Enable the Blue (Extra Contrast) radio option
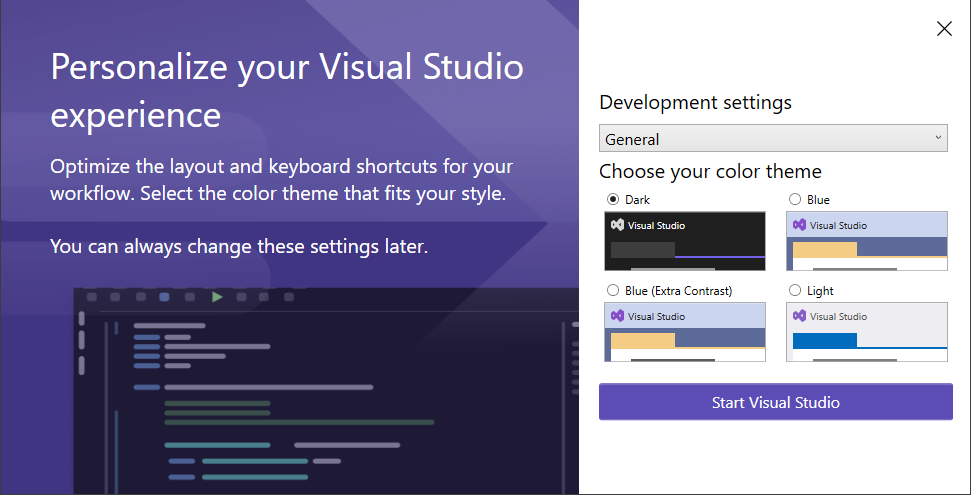The width and height of the screenshot is (971, 495). (x=613, y=290)
